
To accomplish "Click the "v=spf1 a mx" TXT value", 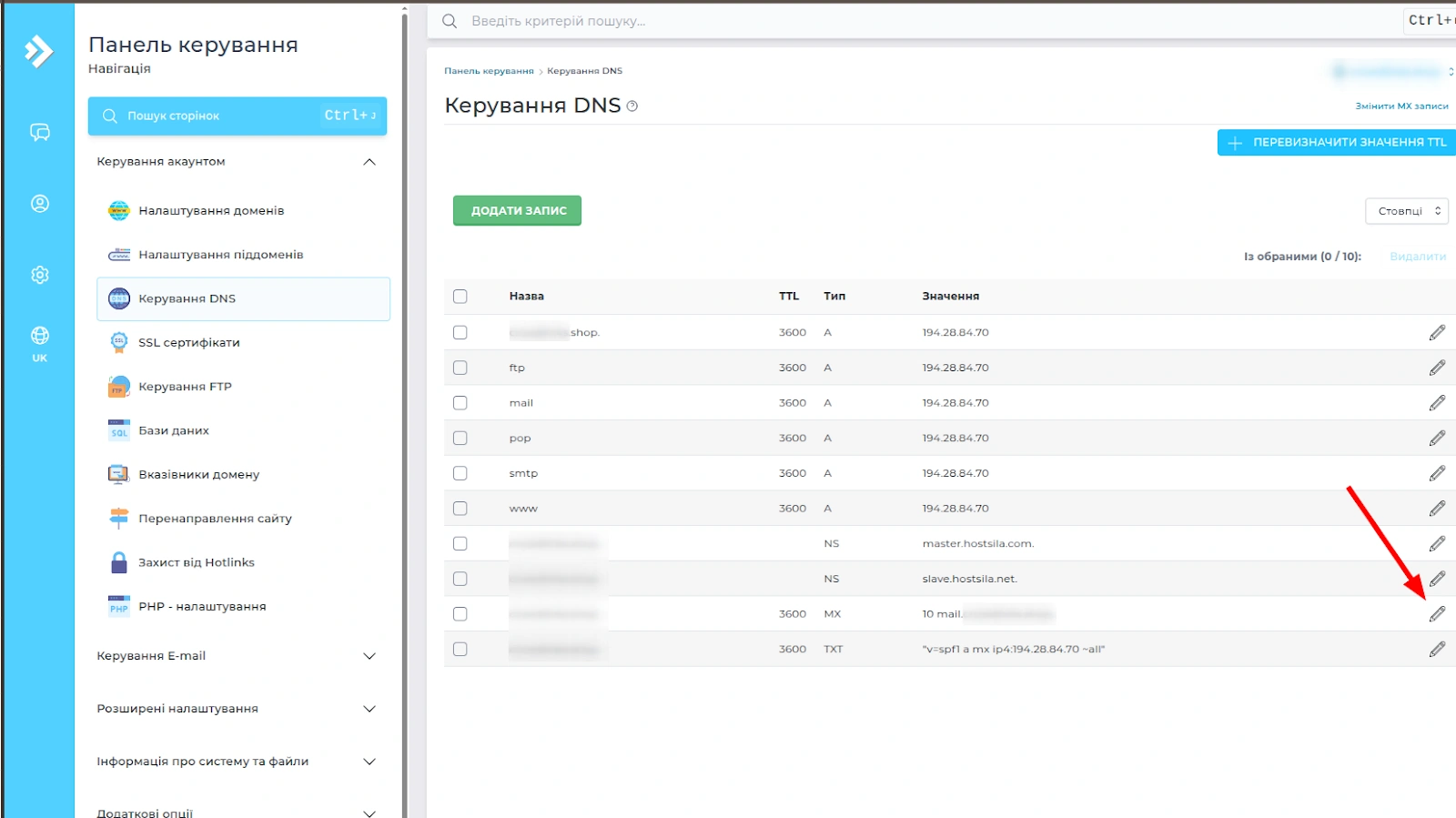I will [x=1014, y=650].
